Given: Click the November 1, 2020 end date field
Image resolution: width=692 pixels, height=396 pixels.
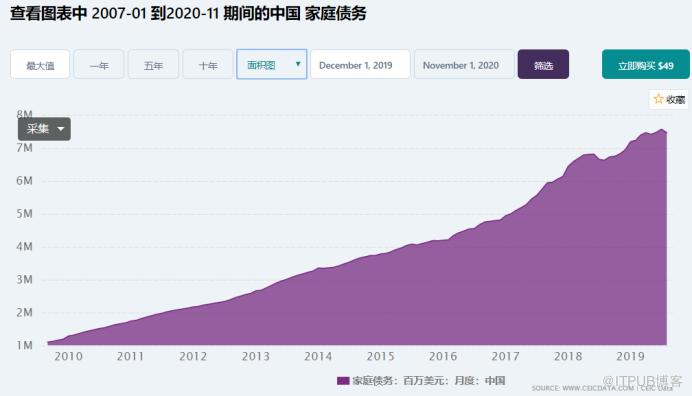Looking at the screenshot, I should pyautogui.click(x=464, y=64).
